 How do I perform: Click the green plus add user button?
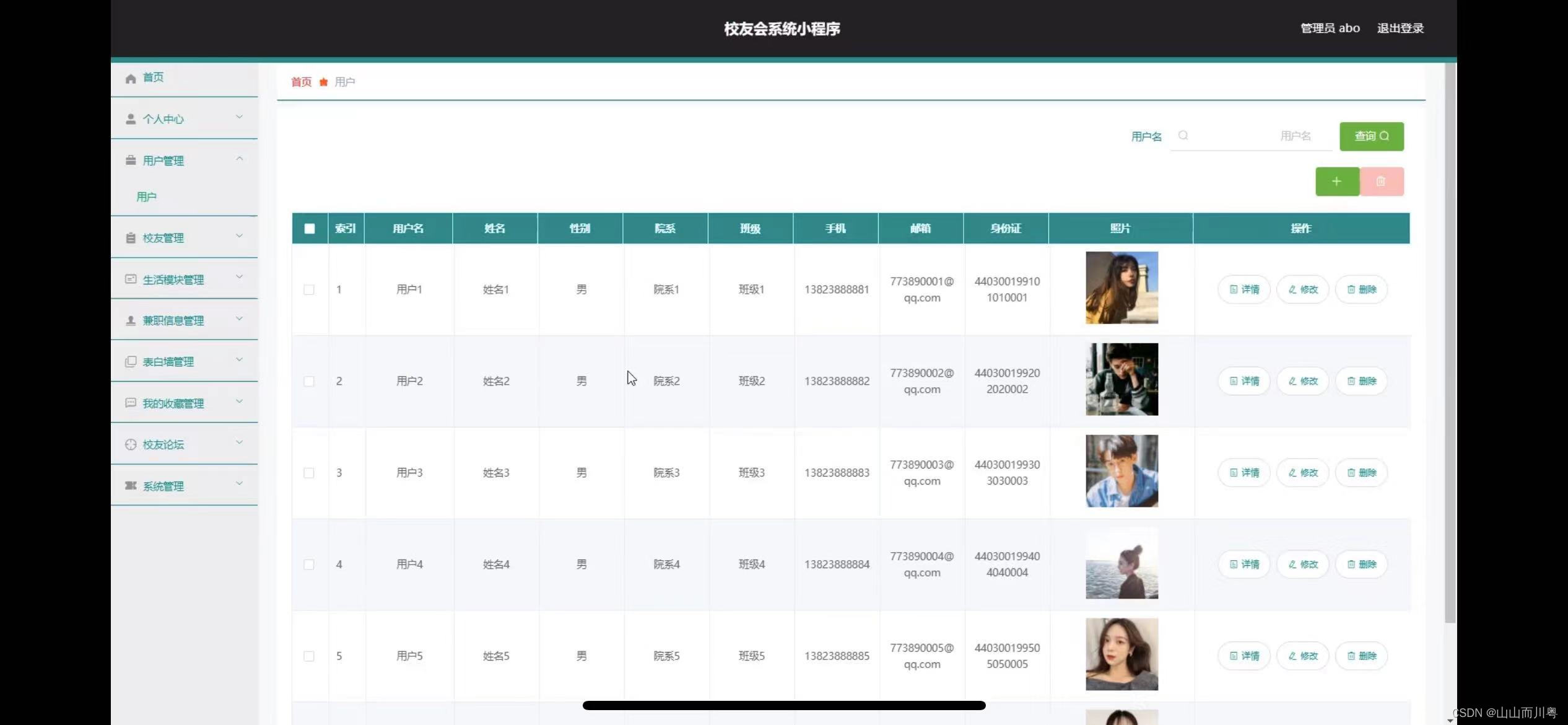pyautogui.click(x=1337, y=182)
